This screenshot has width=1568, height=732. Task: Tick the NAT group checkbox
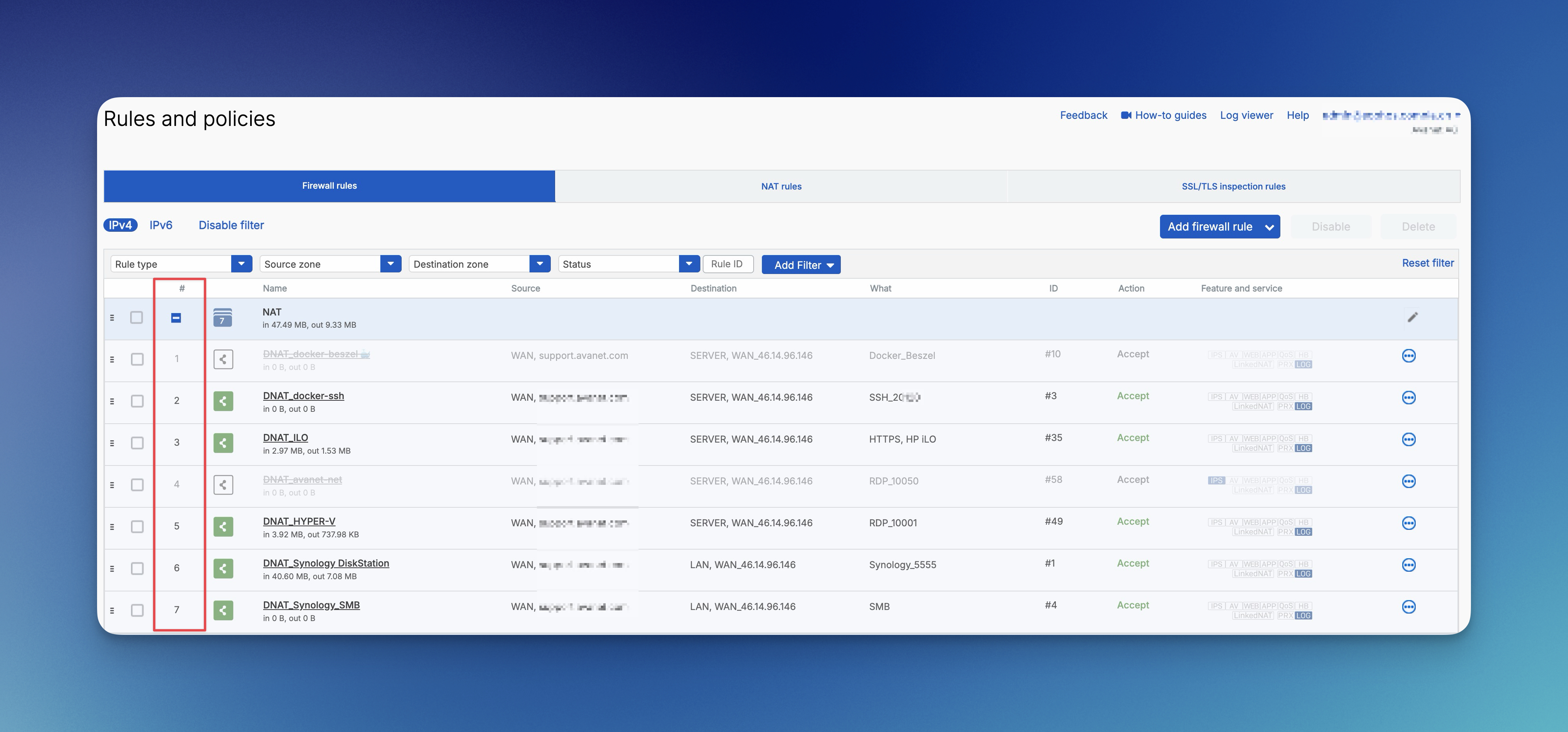(x=137, y=317)
